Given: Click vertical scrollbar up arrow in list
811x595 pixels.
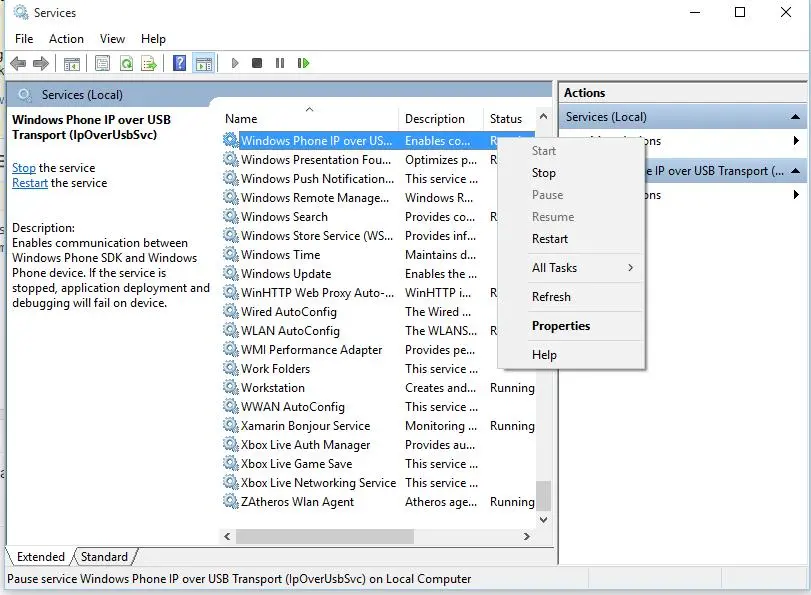Looking at the screenshot, I should (543, 117).
